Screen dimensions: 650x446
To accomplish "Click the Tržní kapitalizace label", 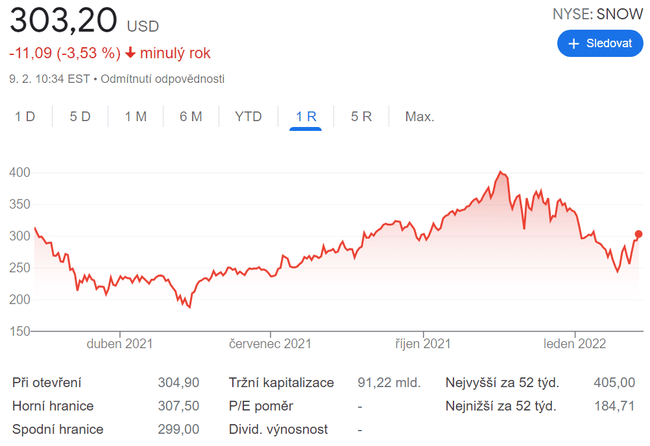I will pyautogui.click(x=285, y=382).
